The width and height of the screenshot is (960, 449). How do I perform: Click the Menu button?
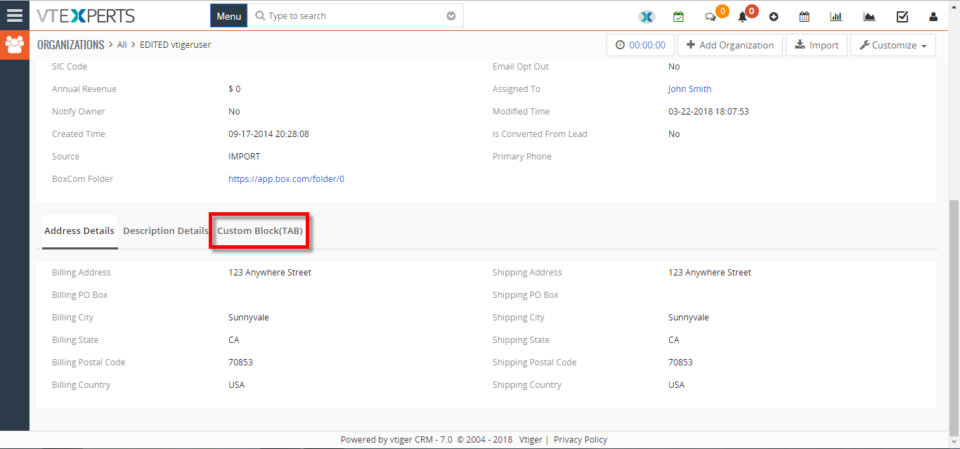point(229,16)
